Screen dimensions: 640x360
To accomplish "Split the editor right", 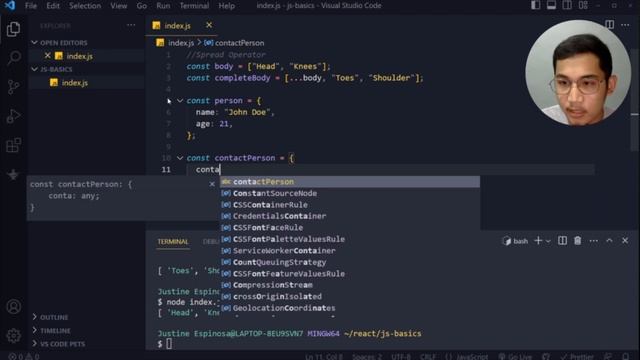I will [x=609, y=25].
